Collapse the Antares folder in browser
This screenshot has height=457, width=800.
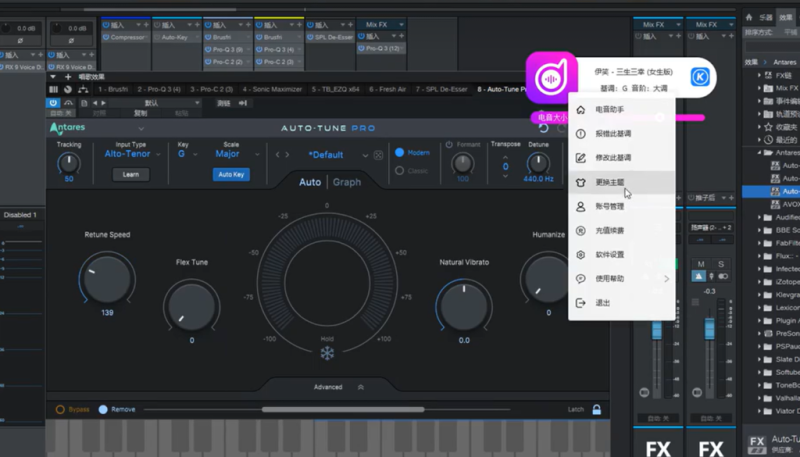tap(759, 153)
